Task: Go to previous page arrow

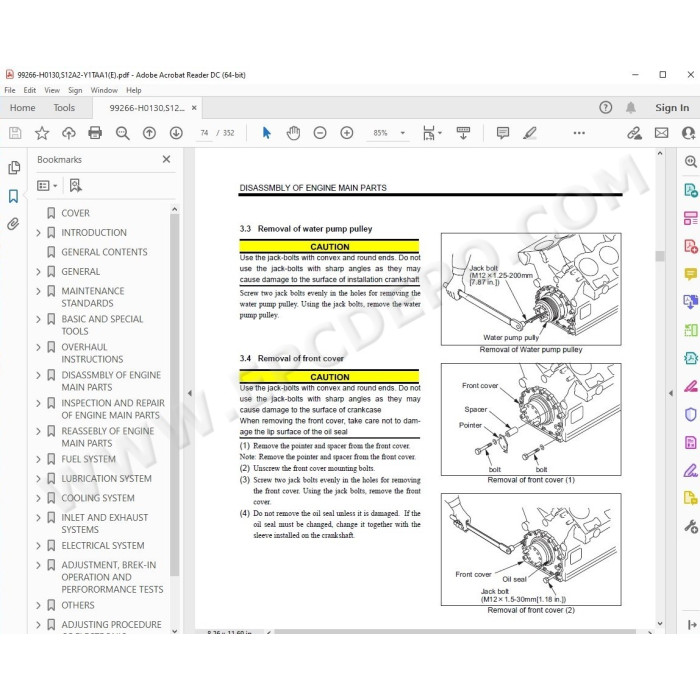Action: click(149, 133)
